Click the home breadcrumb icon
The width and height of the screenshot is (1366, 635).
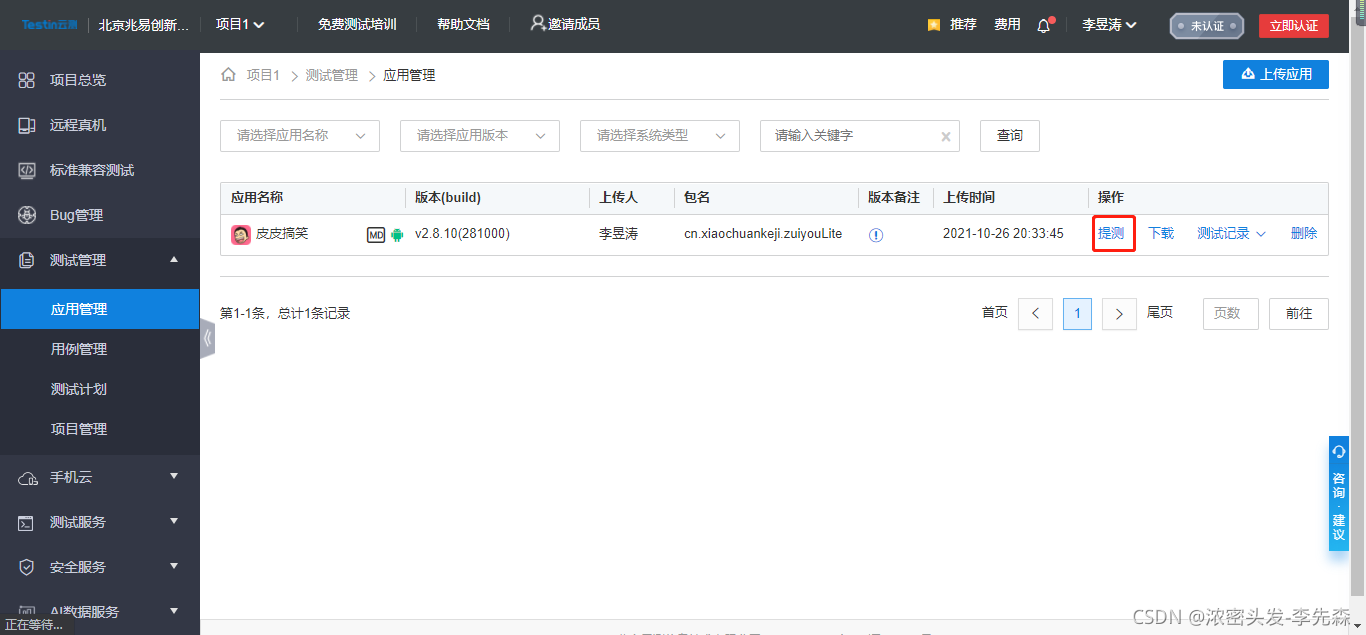pyautogui.click(x=228, y=75)
